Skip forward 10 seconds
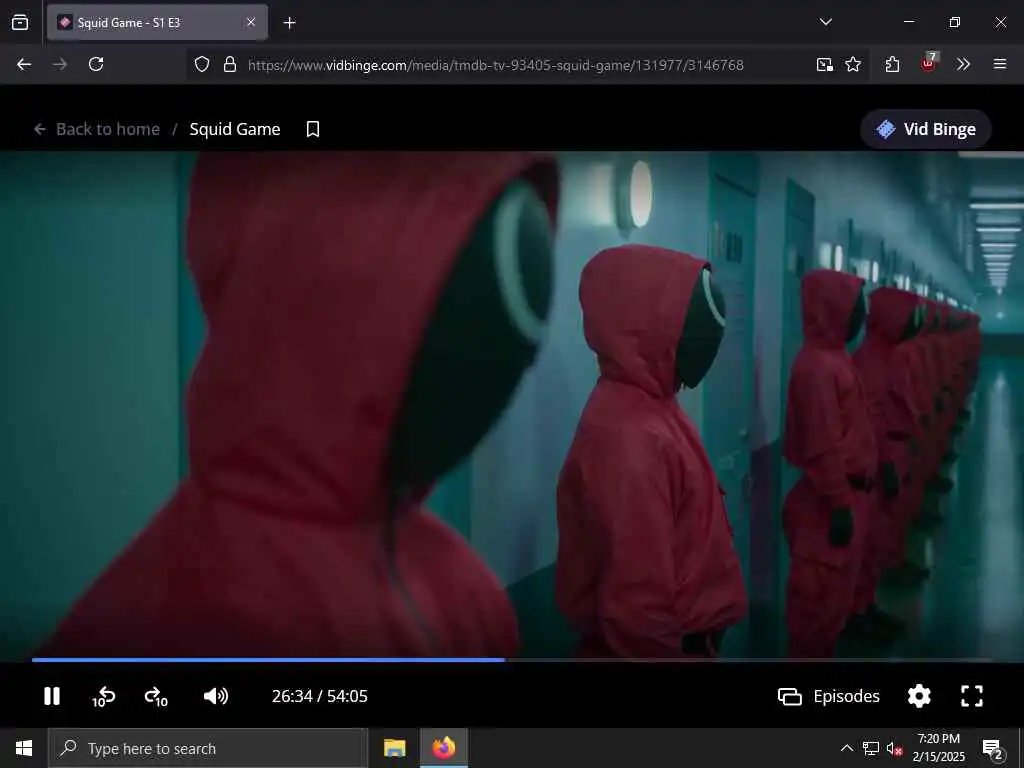 [156, 697]
